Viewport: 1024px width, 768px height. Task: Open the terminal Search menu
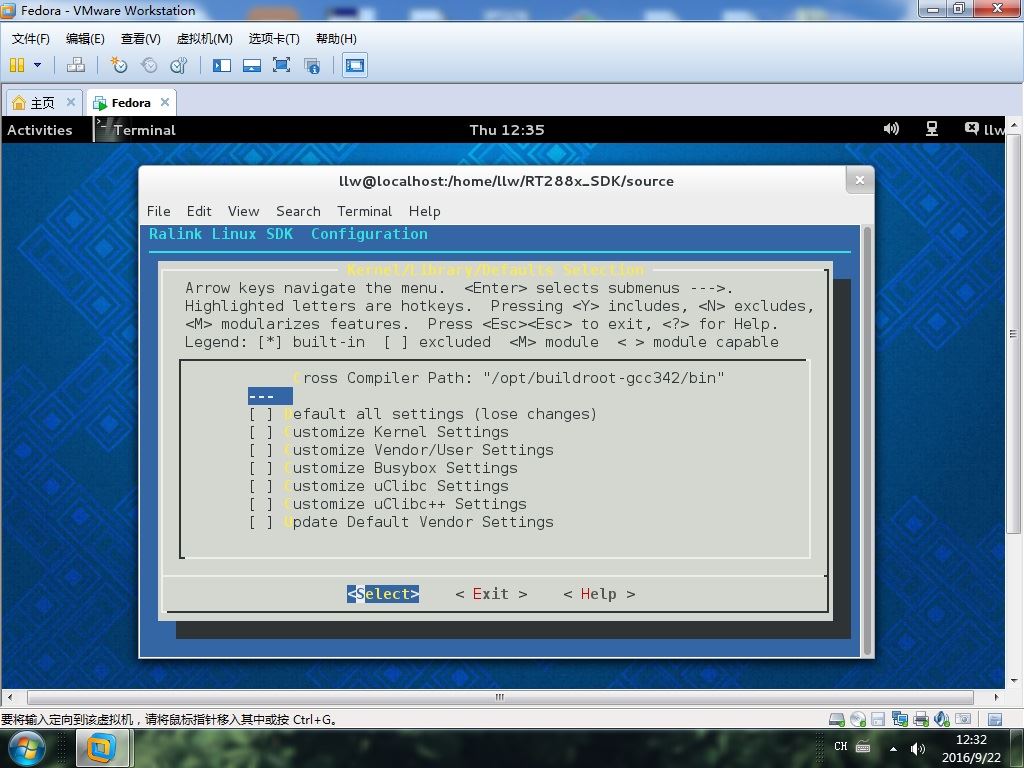(x=298, y=211)
